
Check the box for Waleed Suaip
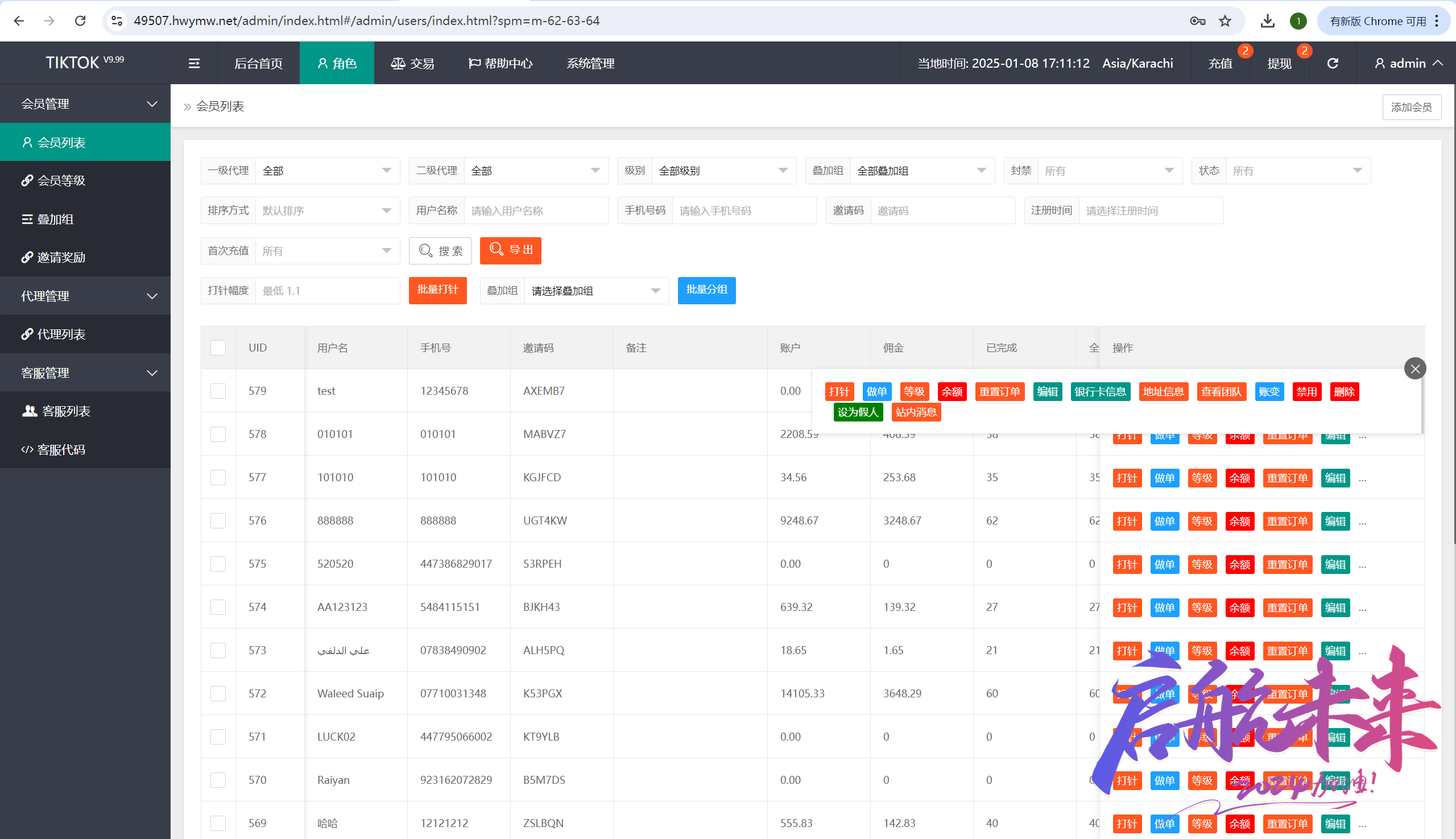(x=218, y=693)
